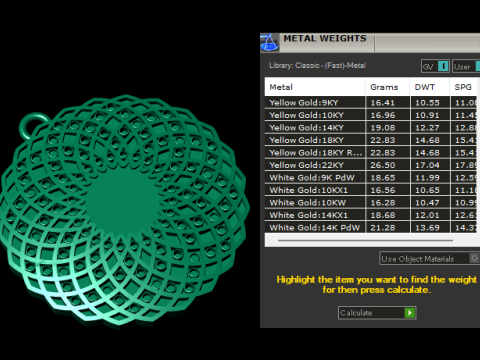
Task: Click the 17.04 DWT value
Action: [x=427, y=165]
